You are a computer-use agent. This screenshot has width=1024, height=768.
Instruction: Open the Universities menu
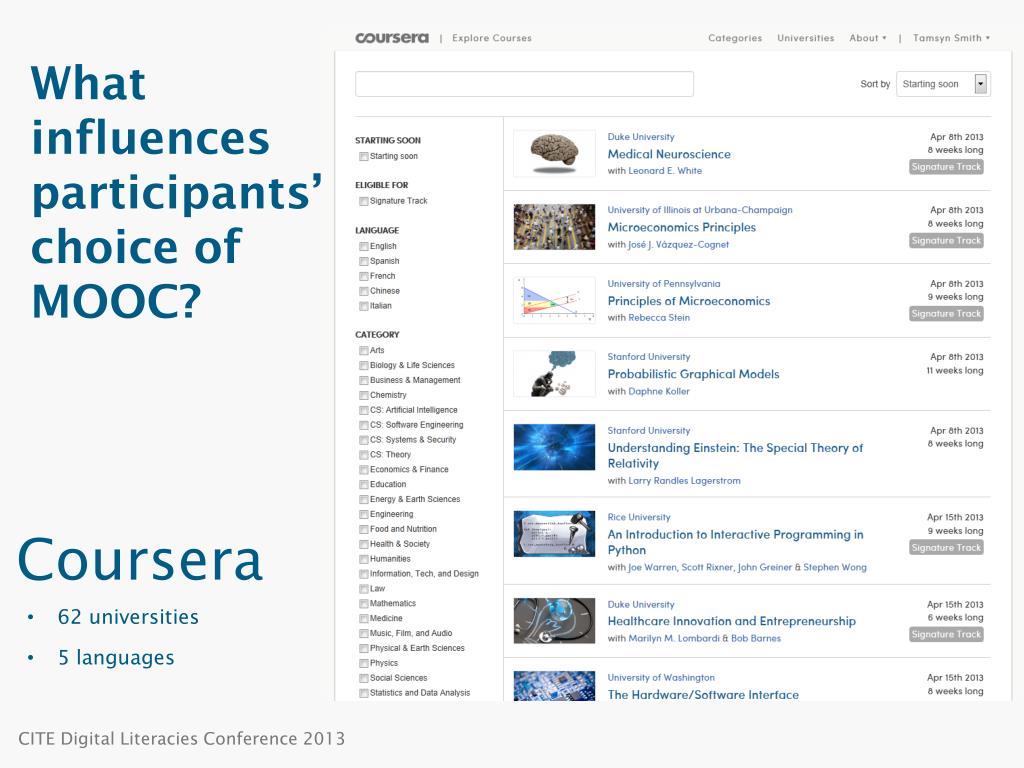pyautogui.click(x=805, y=38)
